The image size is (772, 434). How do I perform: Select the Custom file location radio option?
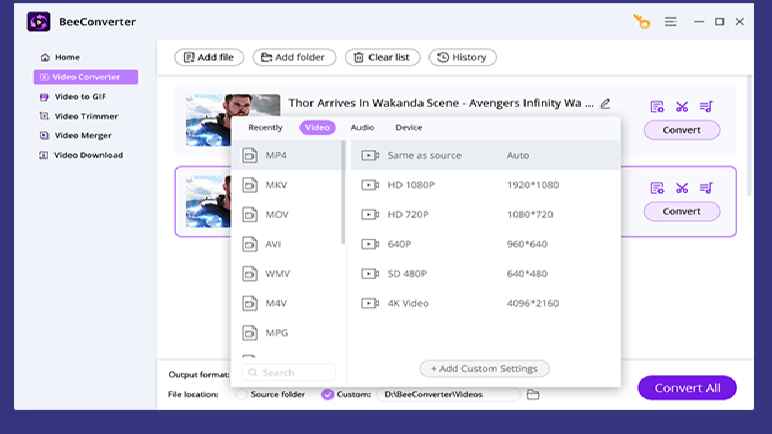tap(327, 394)
